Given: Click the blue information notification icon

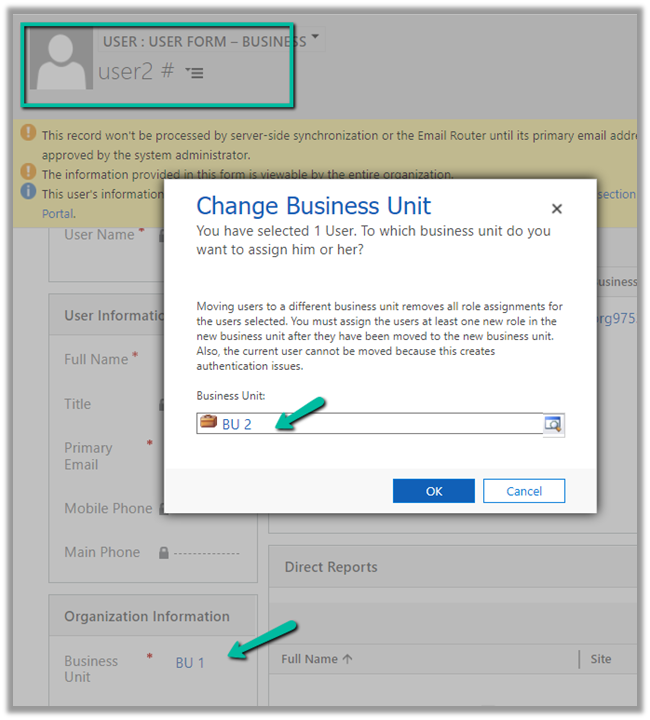Looking at the screenshot, I should click(28, 192).
